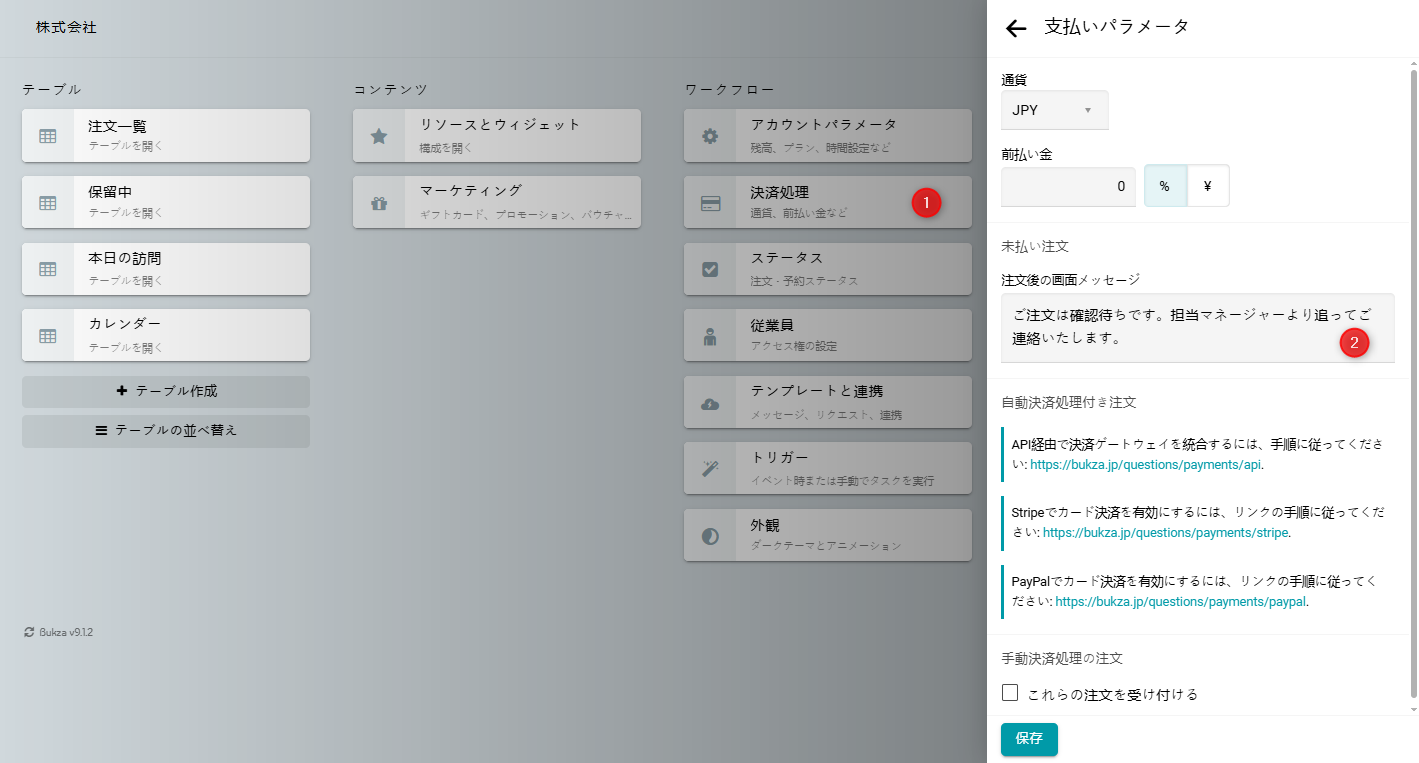Open the bukza.jp payments/paypal link
Image resolution: width=1419 pixels, height=763 pixels.
pyautogui.click(x=1180, y=602)
